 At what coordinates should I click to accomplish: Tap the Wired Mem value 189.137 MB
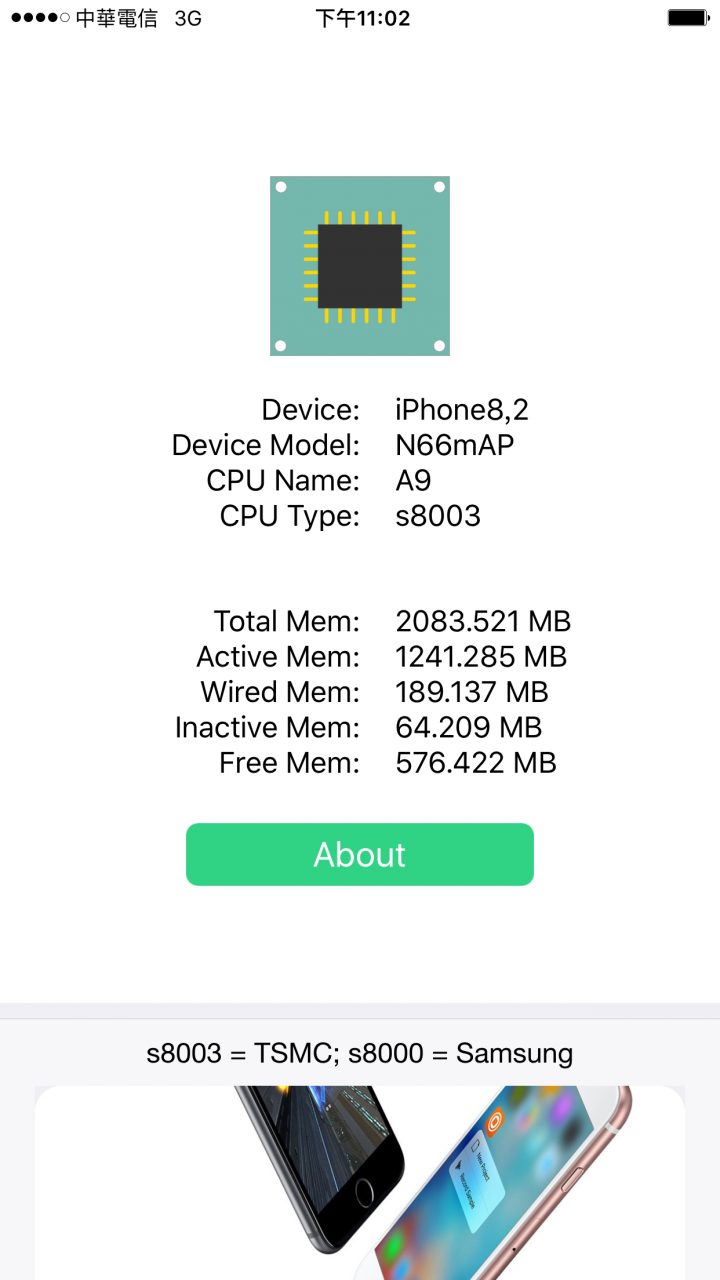[x=472, y=692]
